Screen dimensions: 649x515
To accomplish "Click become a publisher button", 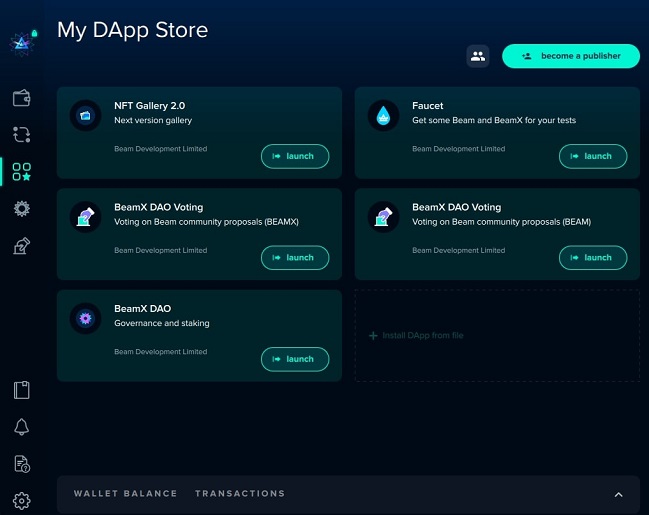I will coord(571,56).
